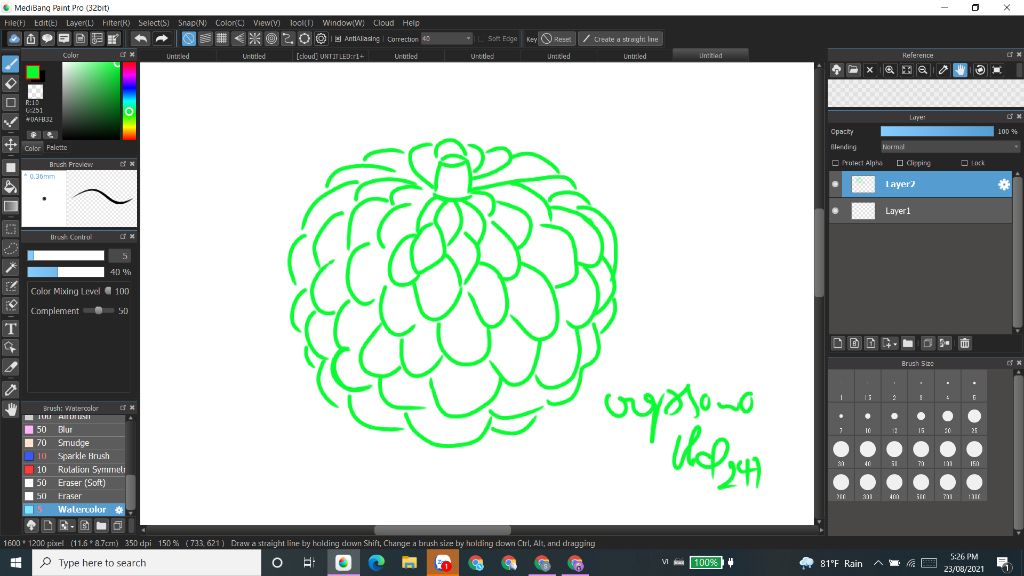Click the cloud save icon in the top toolbar
Viewport: 1024px width, 576px height.
click(14, 39)
